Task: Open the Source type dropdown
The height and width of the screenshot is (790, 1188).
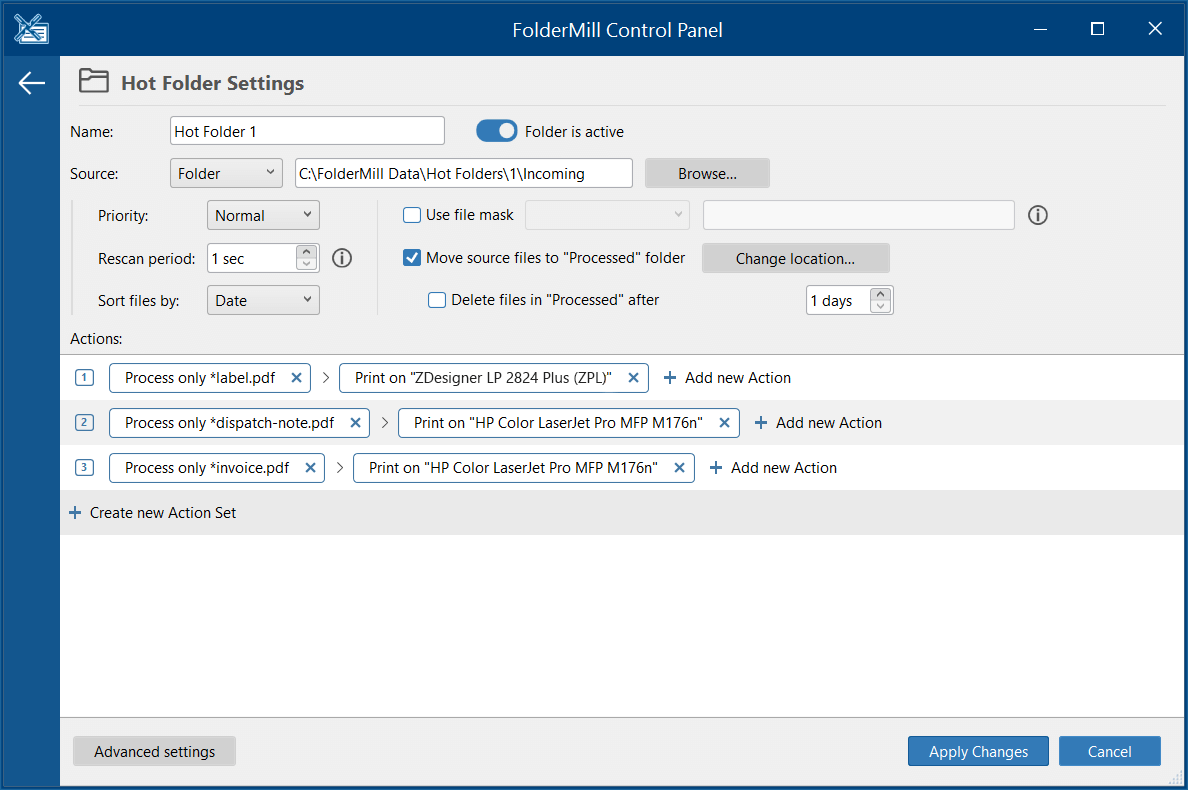Action: [226, 173]
